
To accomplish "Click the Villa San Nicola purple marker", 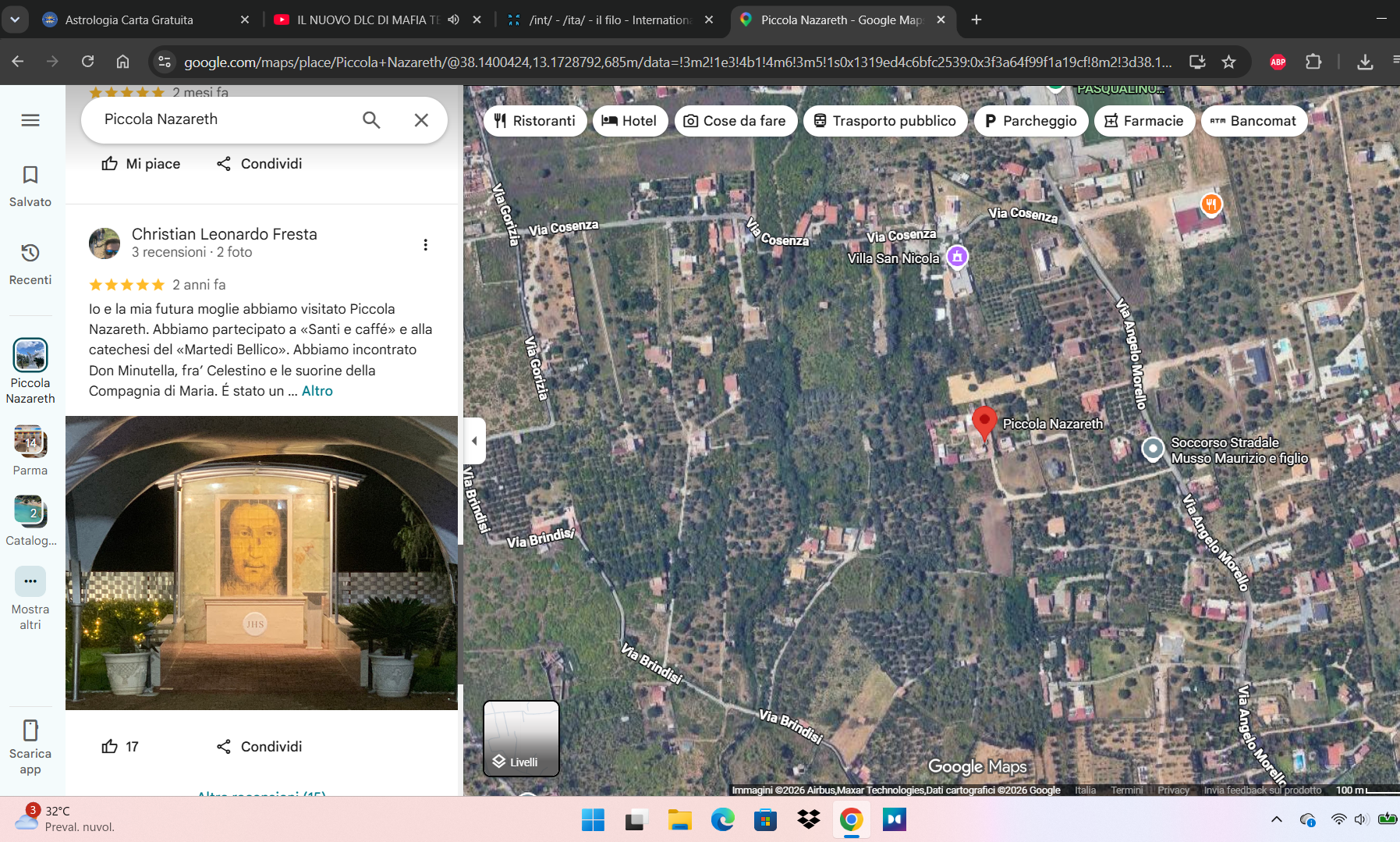I will click(957, 256).
